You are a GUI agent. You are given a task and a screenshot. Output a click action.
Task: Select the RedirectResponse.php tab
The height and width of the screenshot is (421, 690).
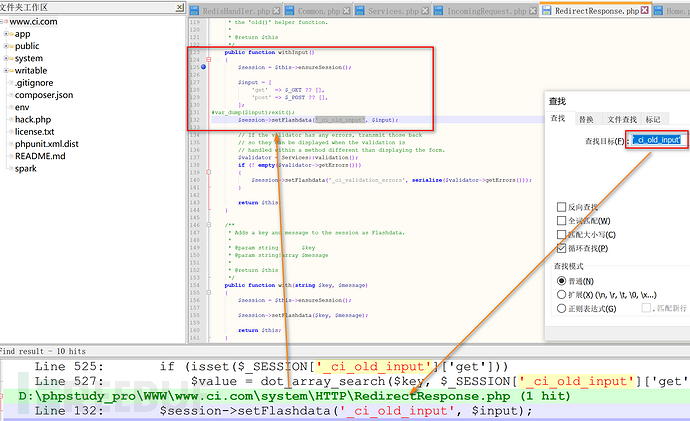click(597, 11)
